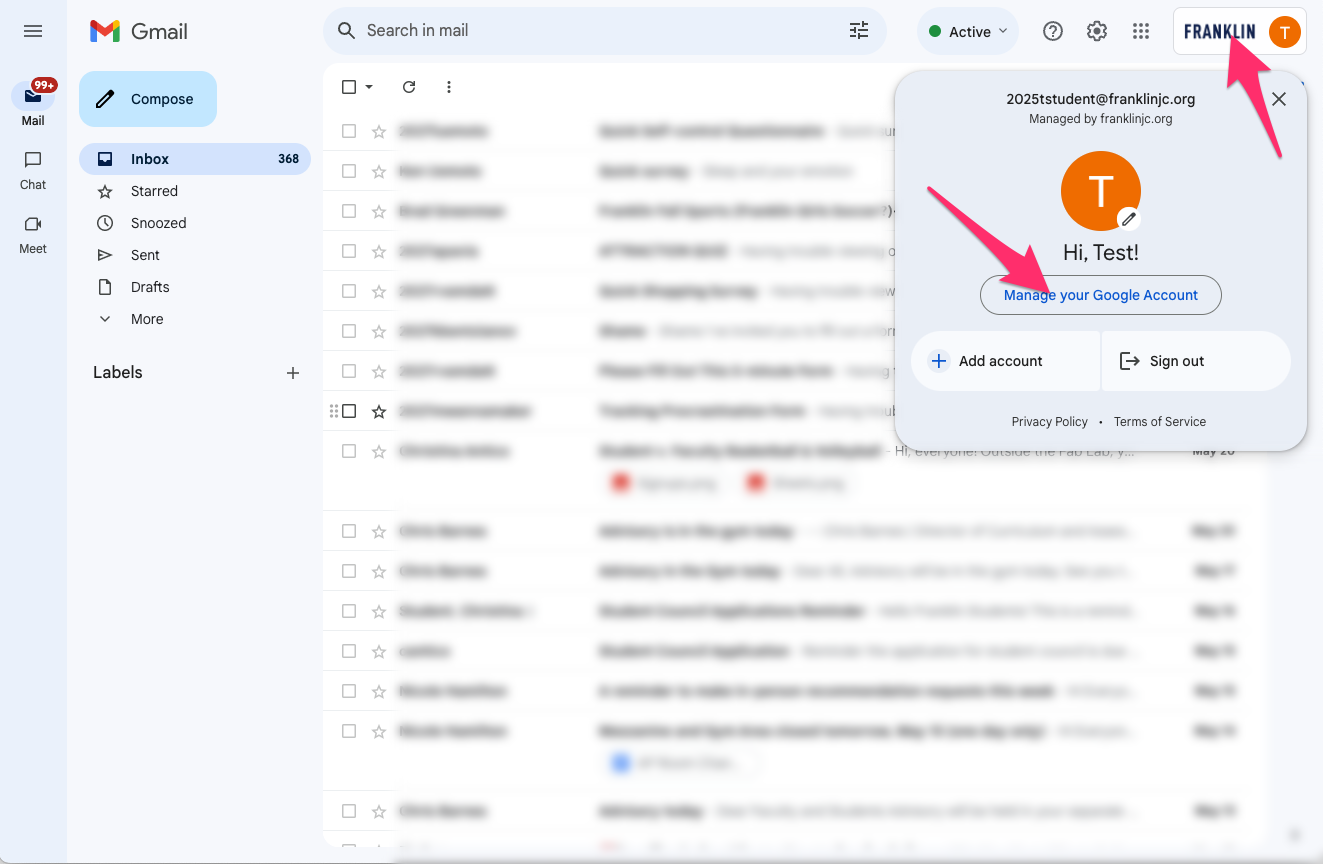Open the main menu hamburger icon
The width and height of the screenshot is (1323, 864).
(33, 31)
